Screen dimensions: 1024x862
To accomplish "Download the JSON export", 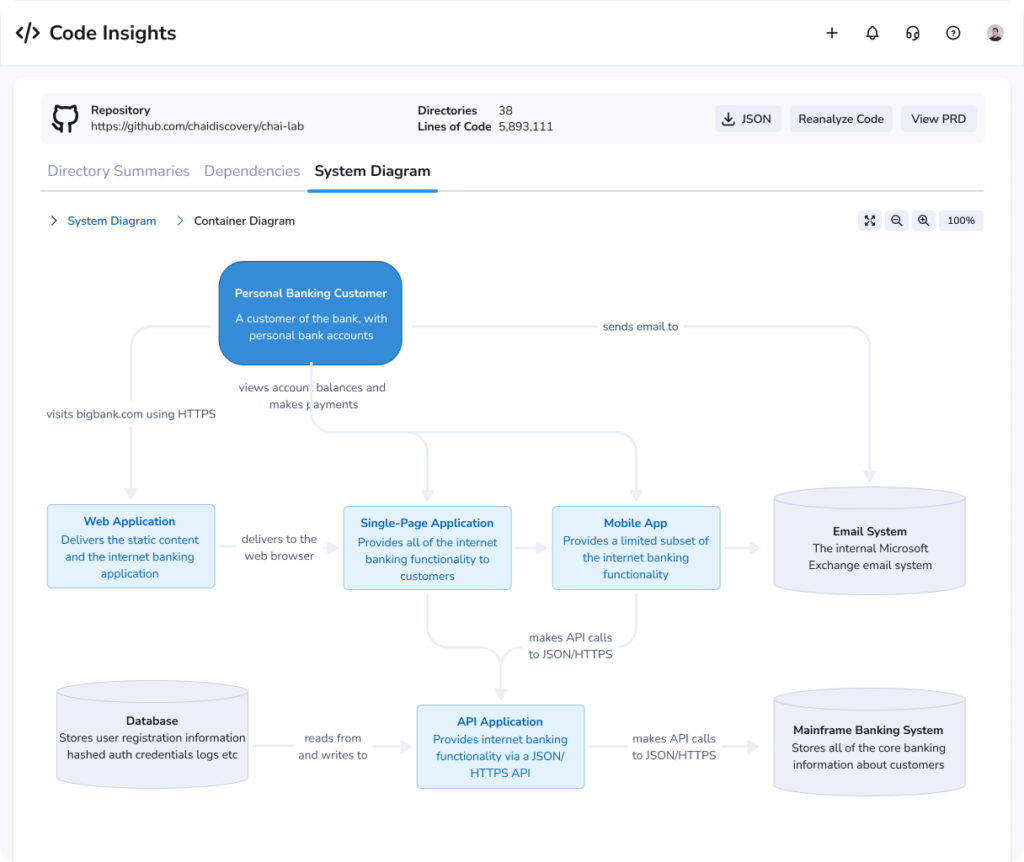I will 747,119.
